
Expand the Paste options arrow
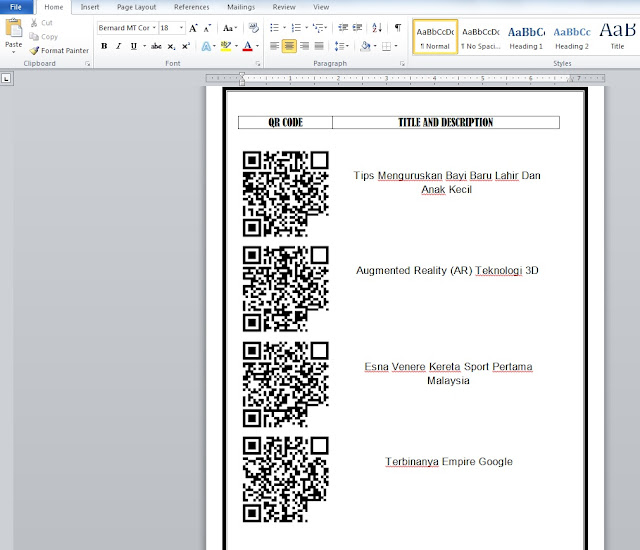tap(13, 52)
